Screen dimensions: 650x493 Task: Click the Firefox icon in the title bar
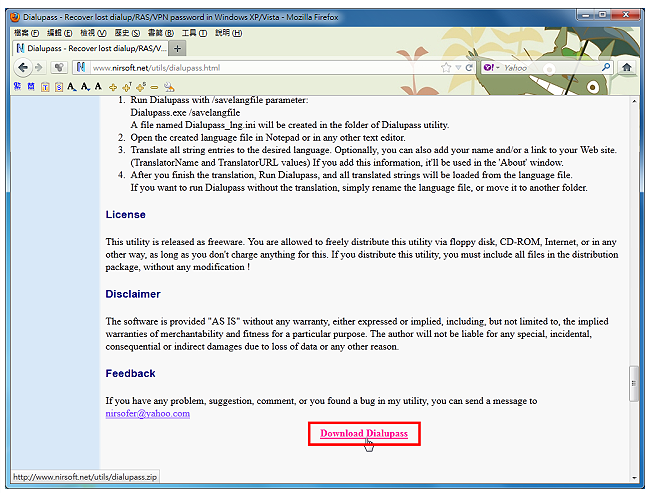pyautogui.click(x=15, y=17)
